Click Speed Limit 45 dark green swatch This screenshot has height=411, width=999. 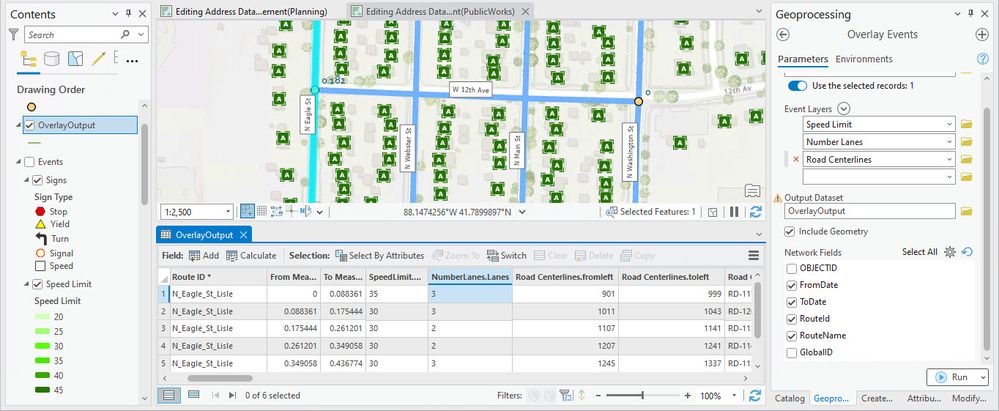tap(44, 390)
